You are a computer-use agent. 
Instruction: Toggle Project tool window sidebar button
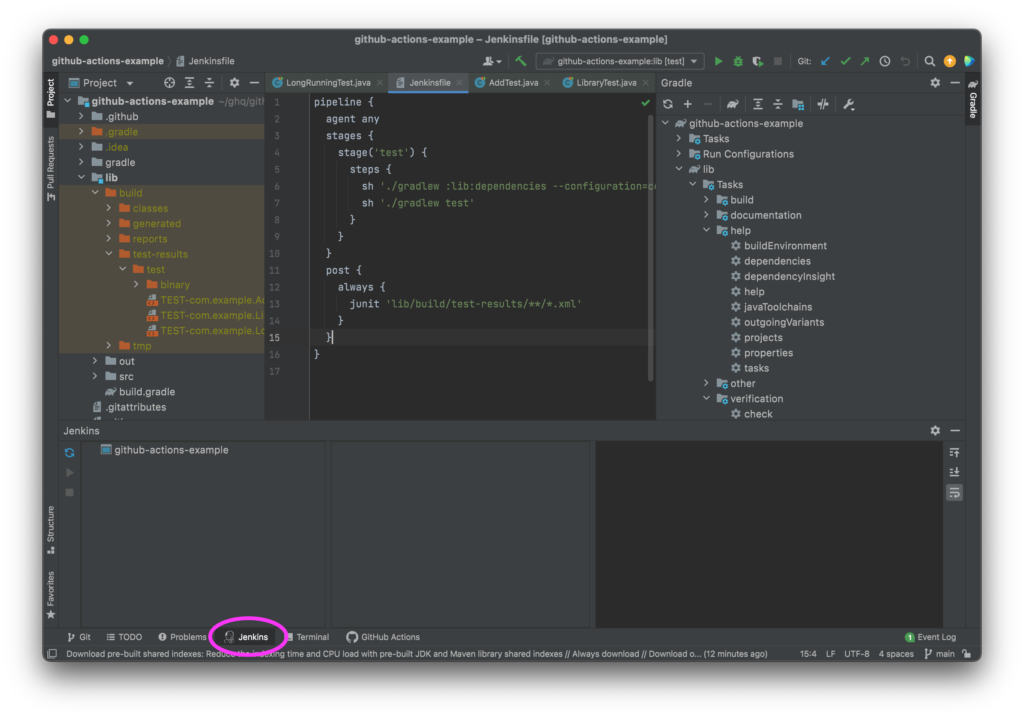[51, 99]
